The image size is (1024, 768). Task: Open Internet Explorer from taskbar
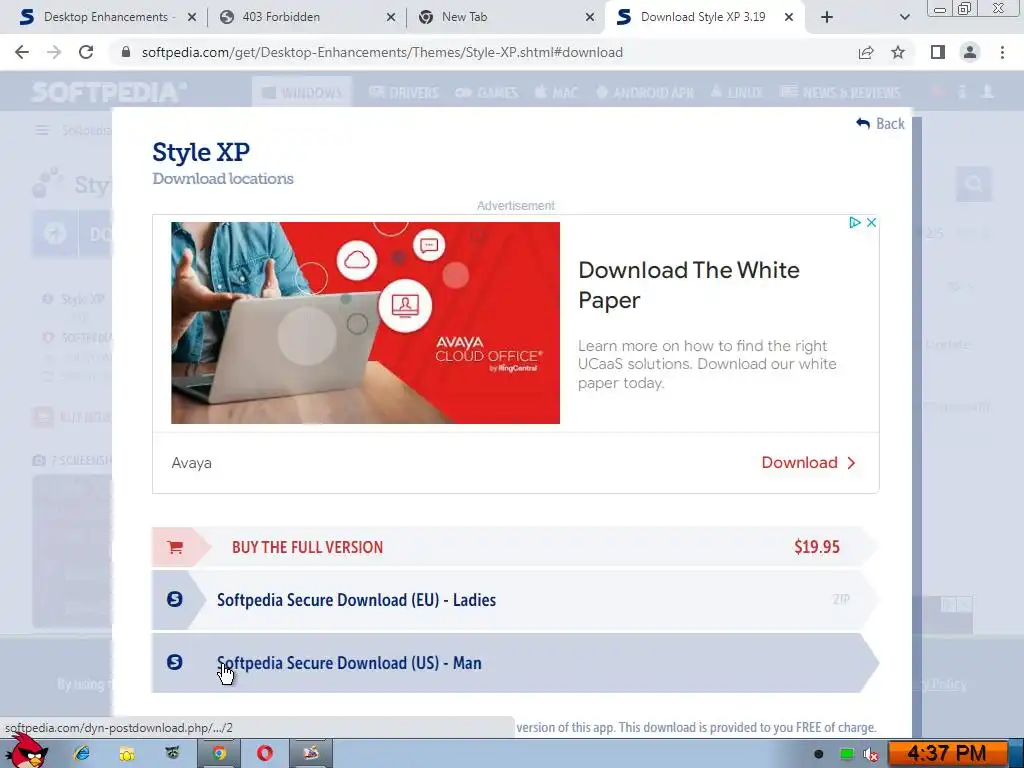click(x=82, y=754)
